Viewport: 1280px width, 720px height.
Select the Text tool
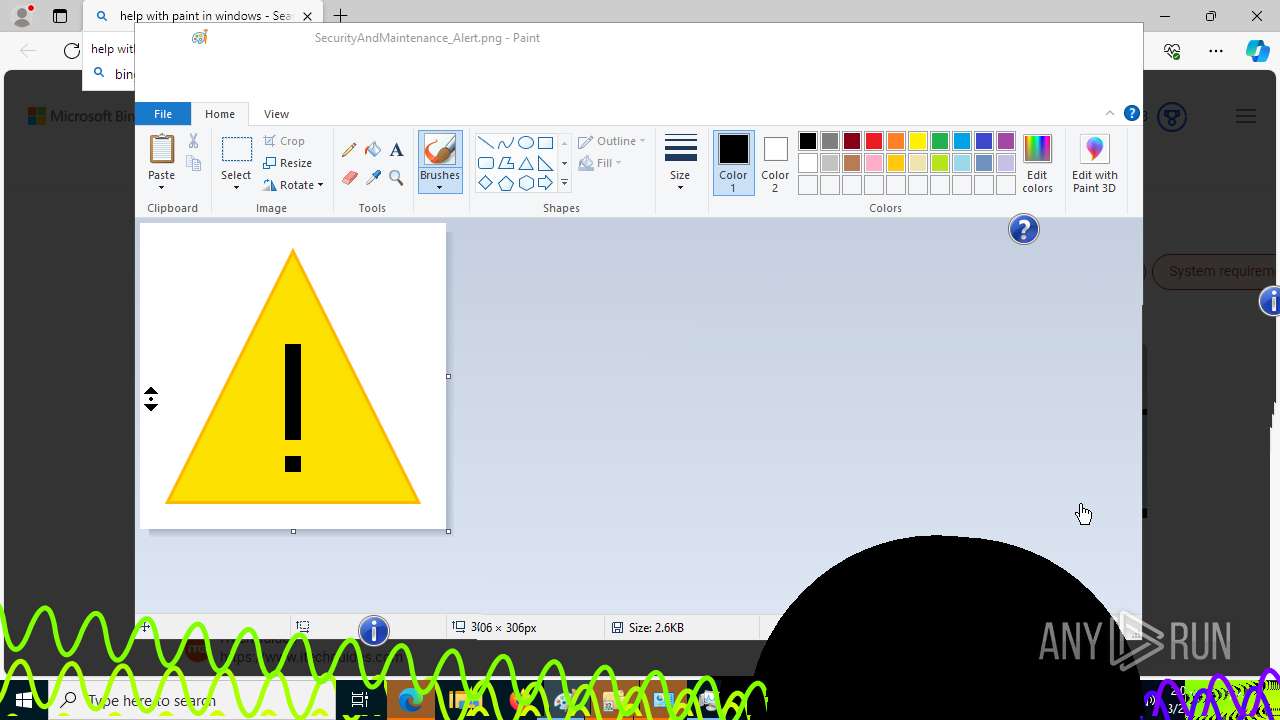(396, 150)
